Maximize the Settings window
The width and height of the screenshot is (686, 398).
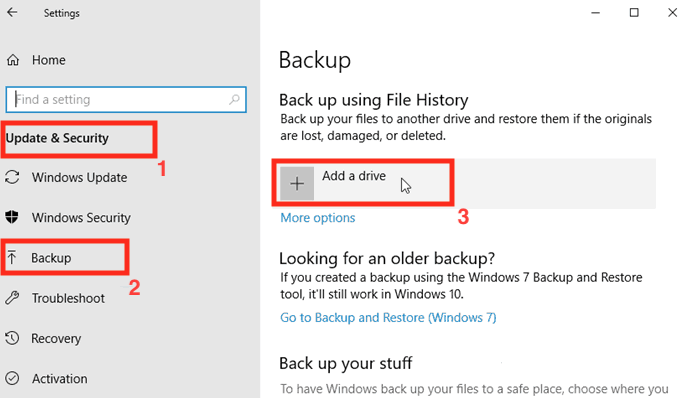[x=634, y=13]
